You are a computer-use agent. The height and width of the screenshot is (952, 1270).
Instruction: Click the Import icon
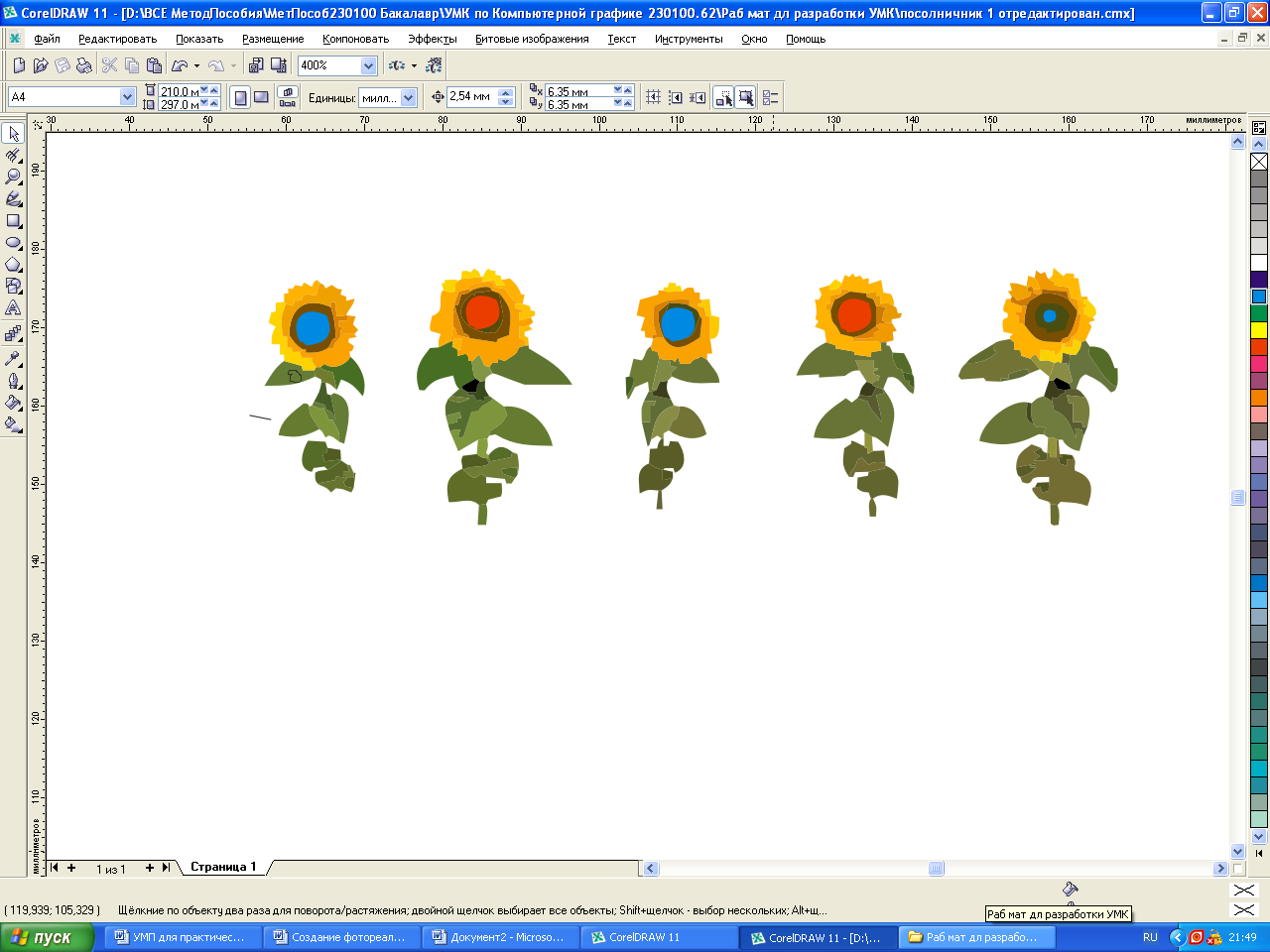[x=256, y=65]
